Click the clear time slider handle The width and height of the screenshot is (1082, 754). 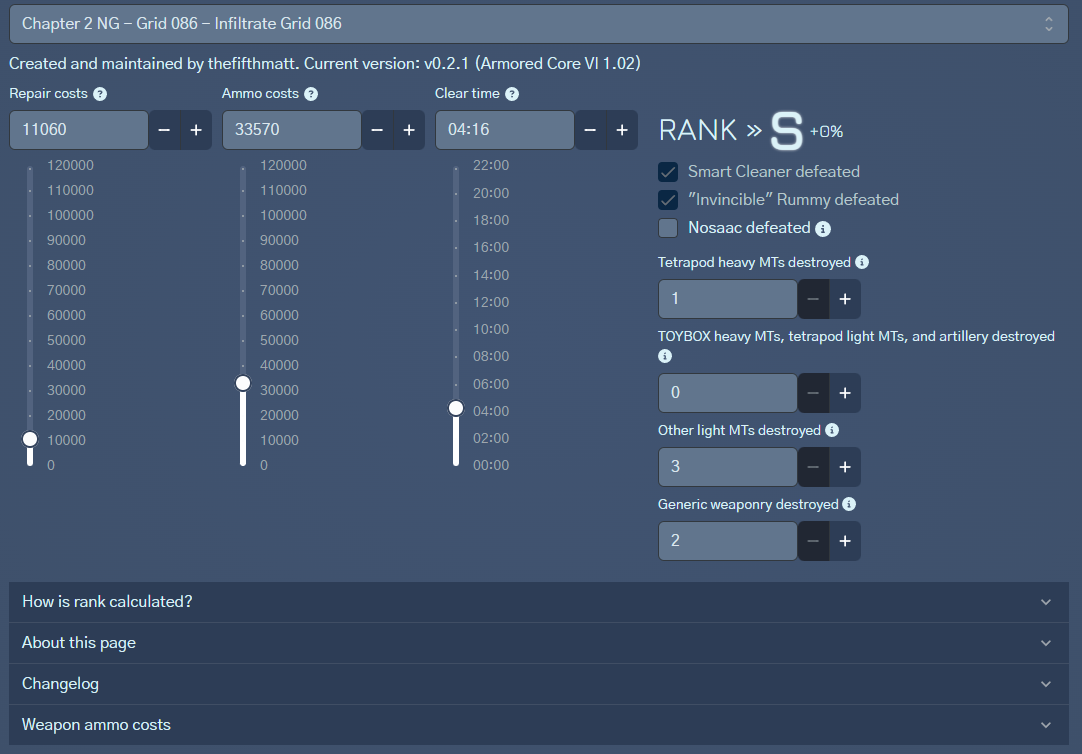click(x=456, y=408)
